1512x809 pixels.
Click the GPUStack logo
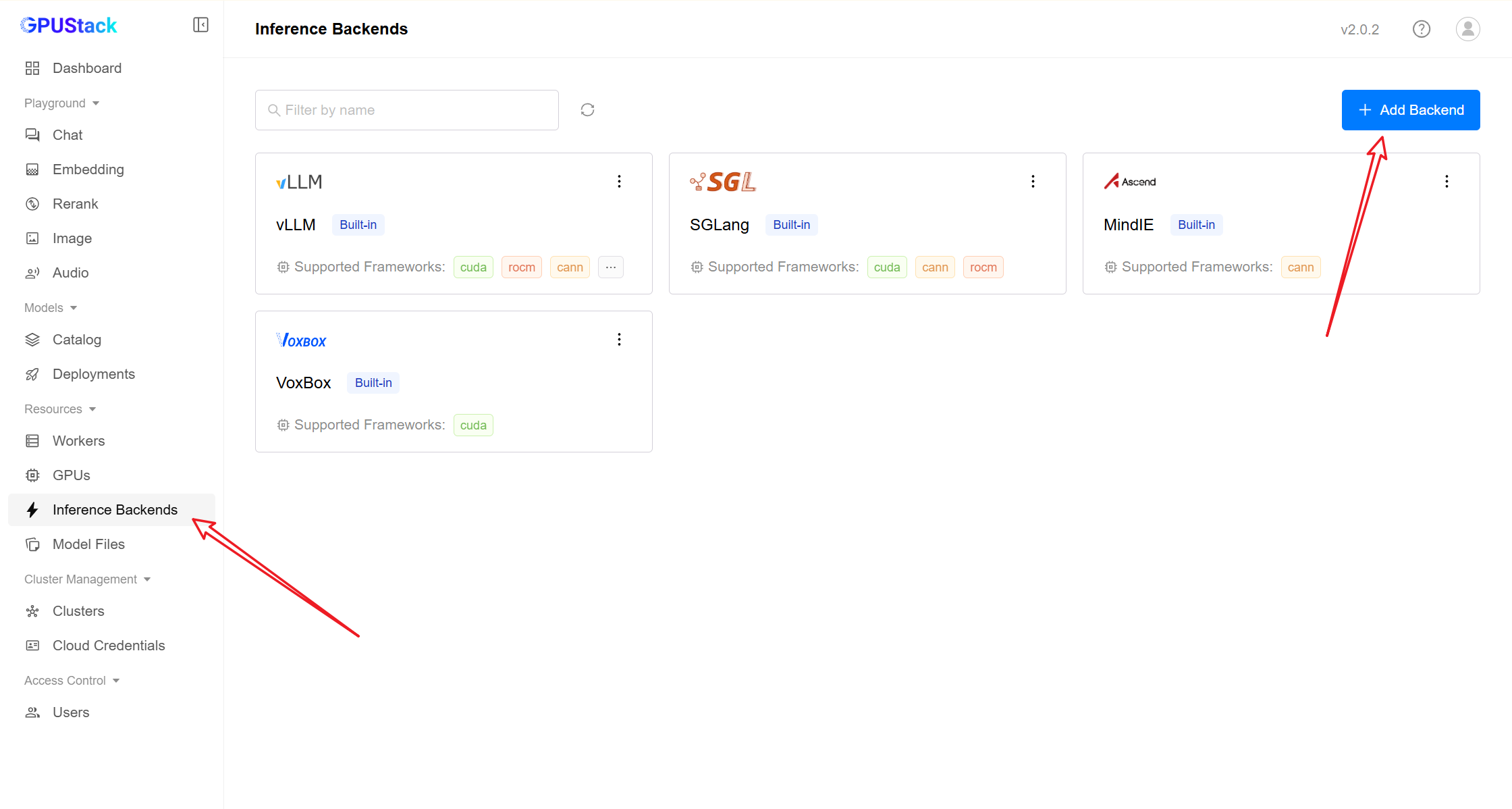[x=69, y=26]
